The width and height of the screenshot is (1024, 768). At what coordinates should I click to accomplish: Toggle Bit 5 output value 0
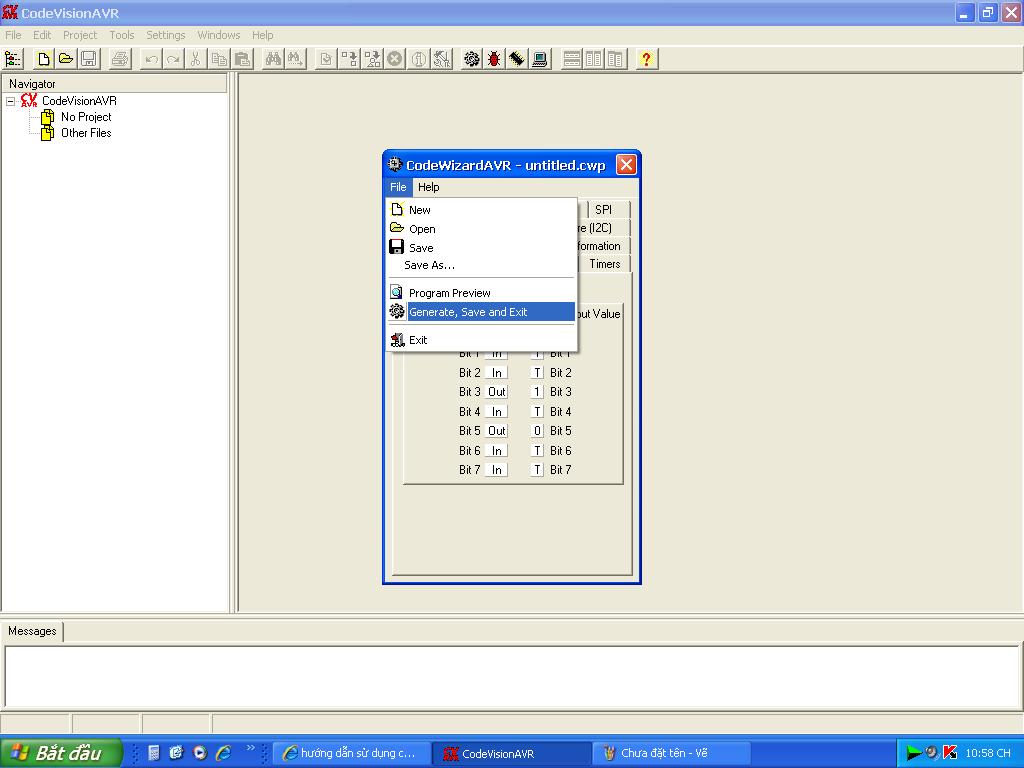(x=537, y=431)
